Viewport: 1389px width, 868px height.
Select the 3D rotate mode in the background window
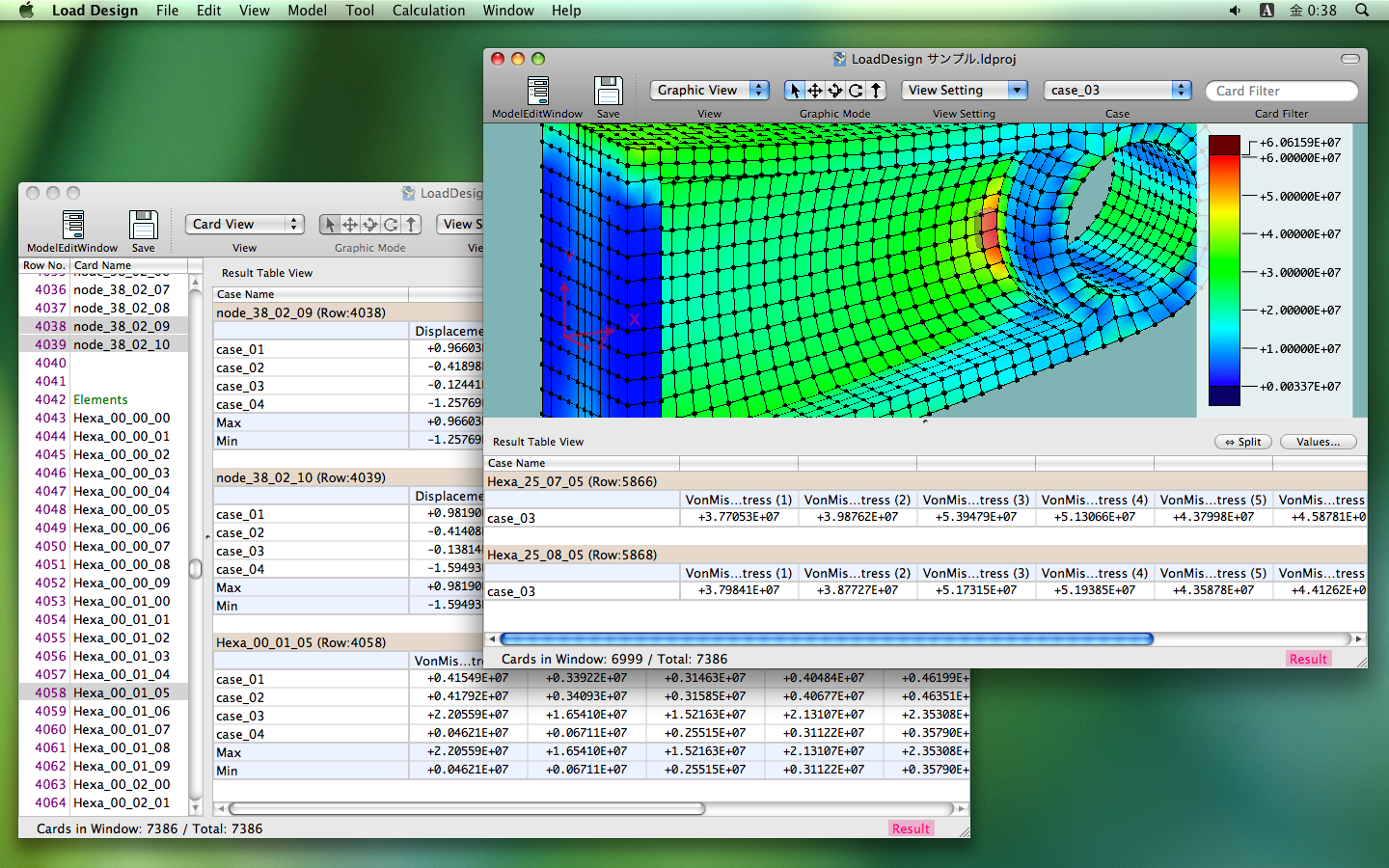370,224
